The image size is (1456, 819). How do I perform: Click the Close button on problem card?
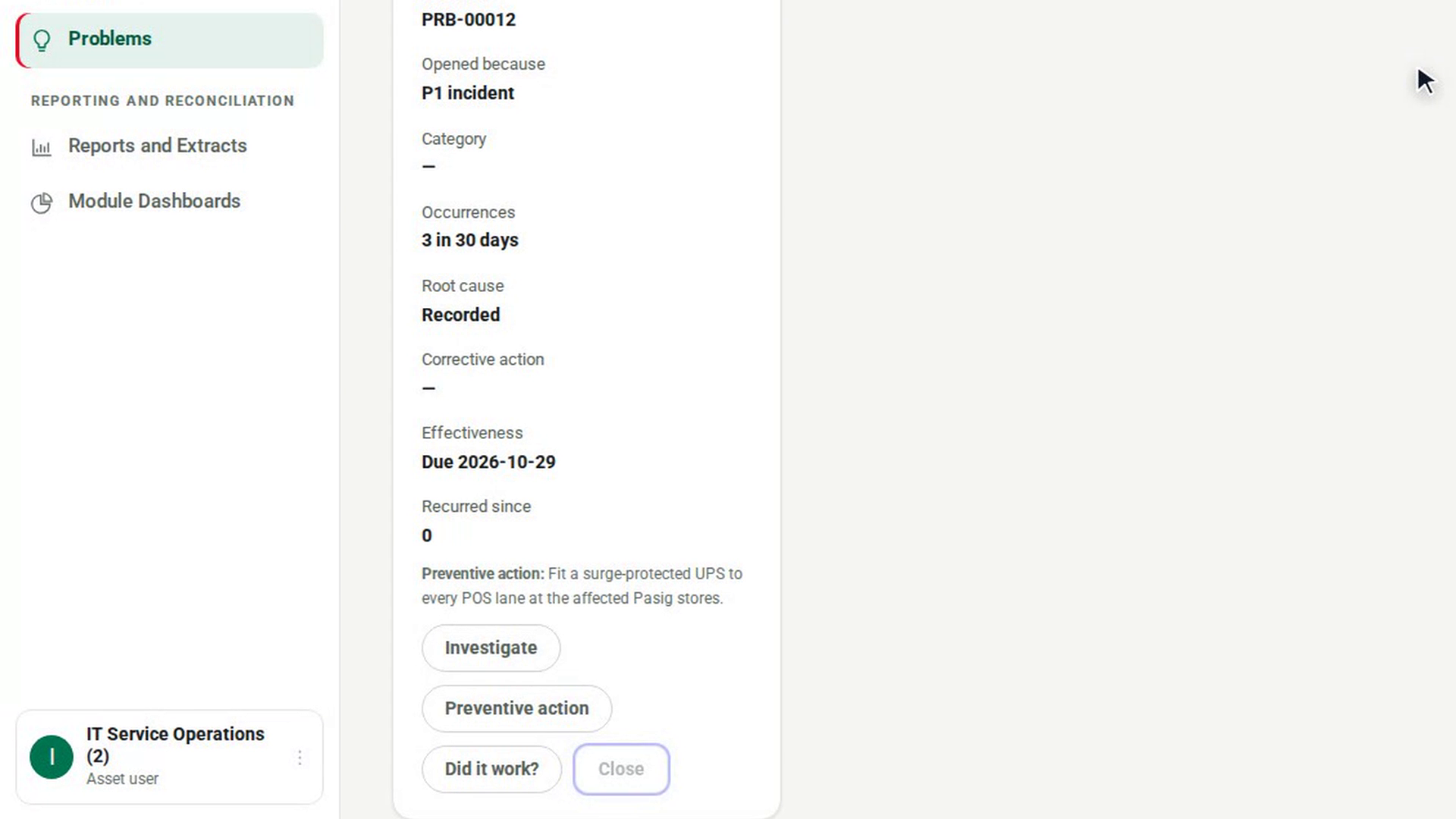click(x=621, y=769)
